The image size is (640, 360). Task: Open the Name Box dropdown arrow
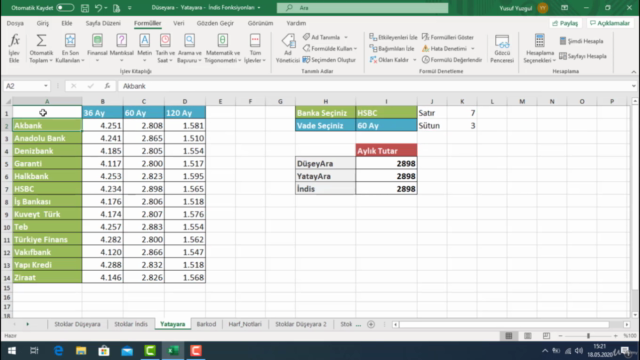(46, 86)
